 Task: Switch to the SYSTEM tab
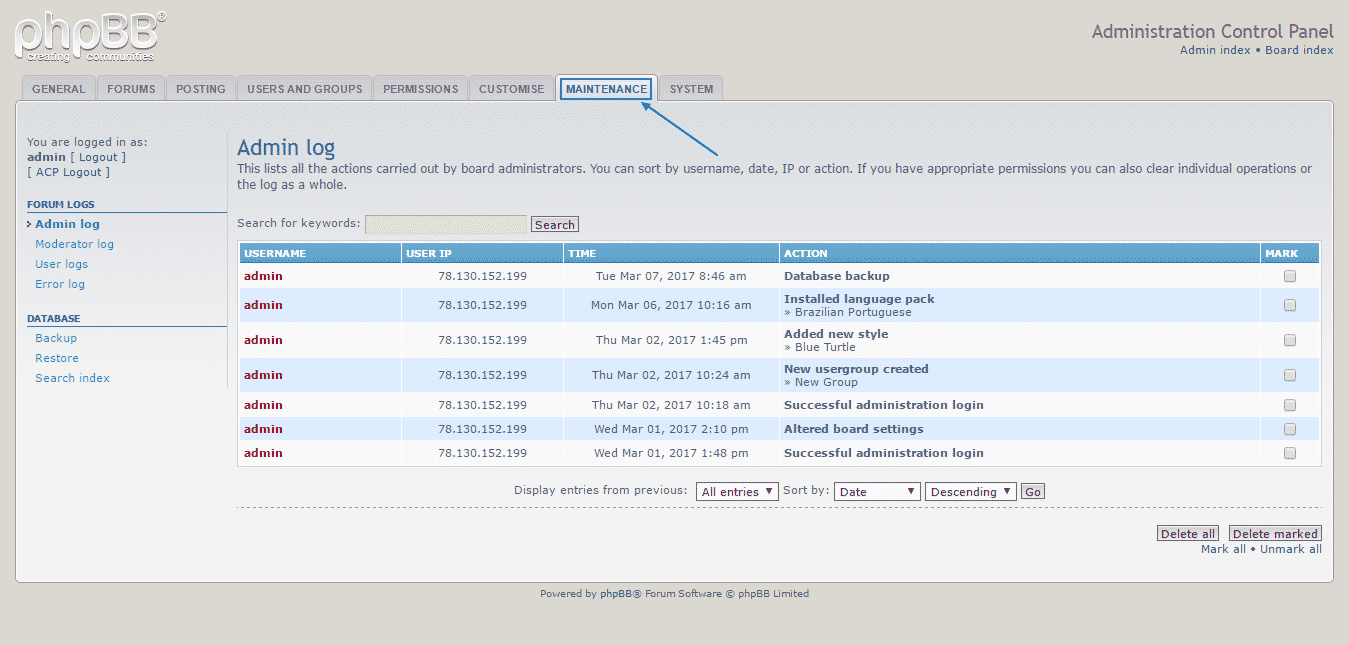tap(690, 88)
